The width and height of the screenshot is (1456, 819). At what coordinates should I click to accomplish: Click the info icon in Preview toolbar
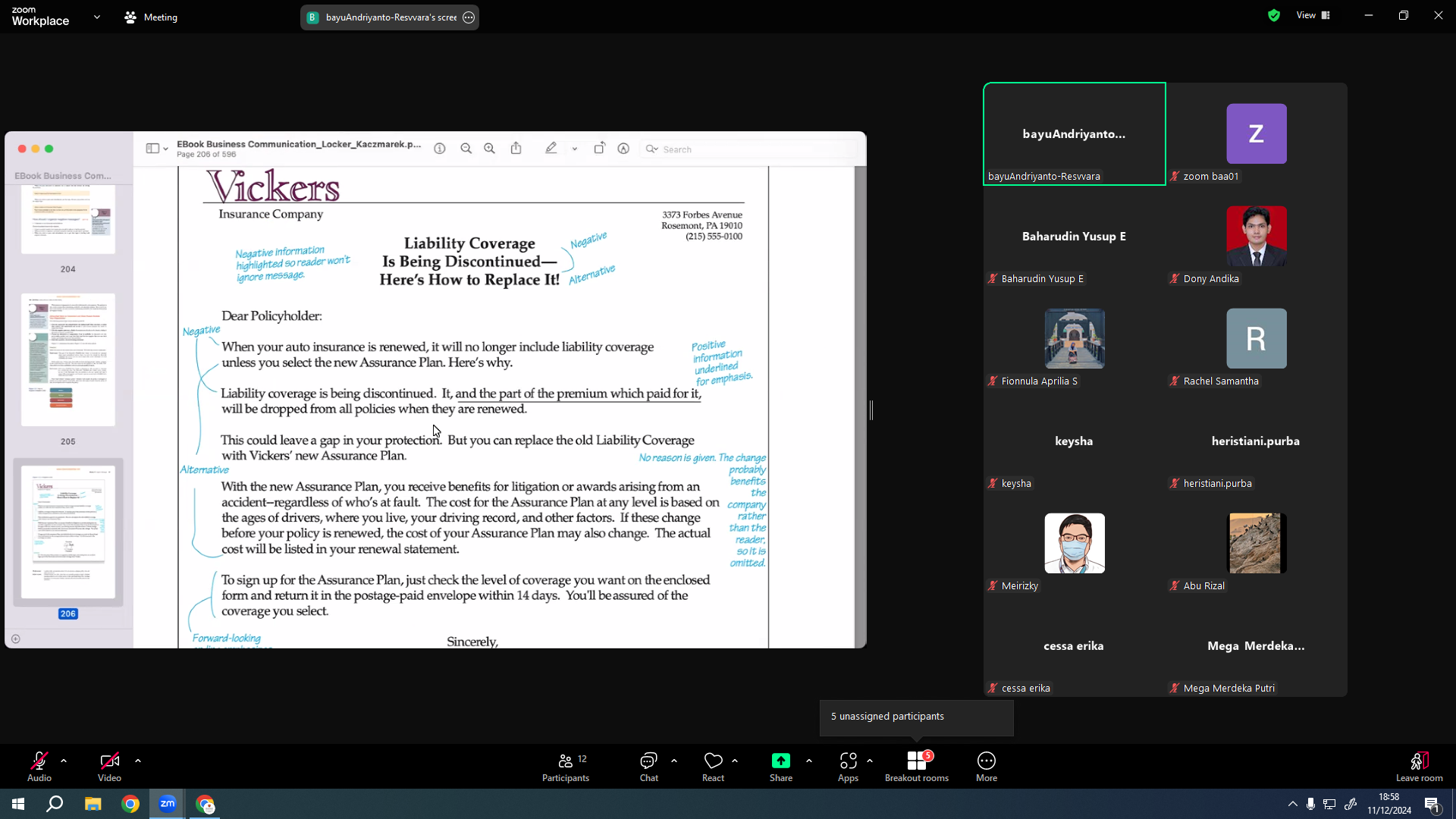440,149
